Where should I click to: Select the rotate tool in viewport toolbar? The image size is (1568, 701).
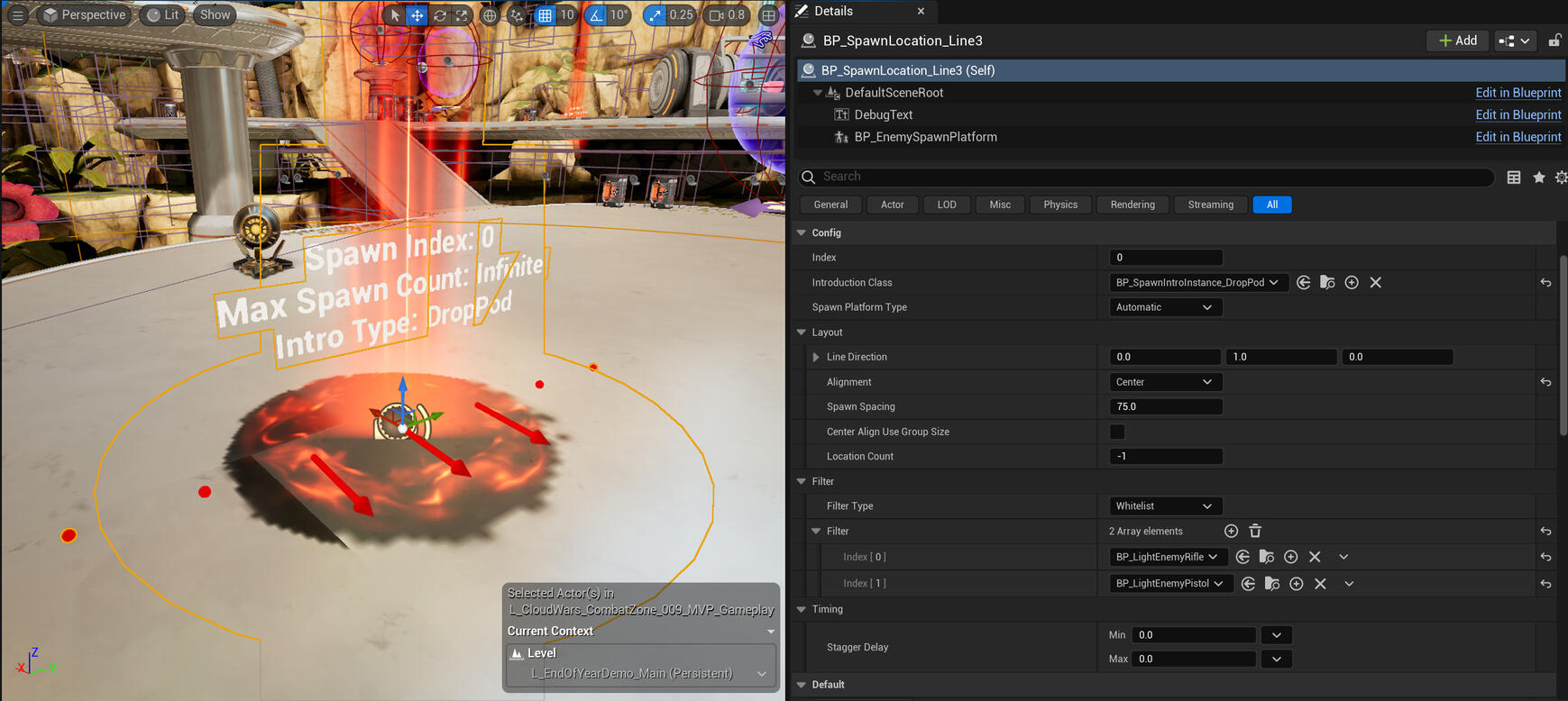pyautogui.click(x=439, y=15)
